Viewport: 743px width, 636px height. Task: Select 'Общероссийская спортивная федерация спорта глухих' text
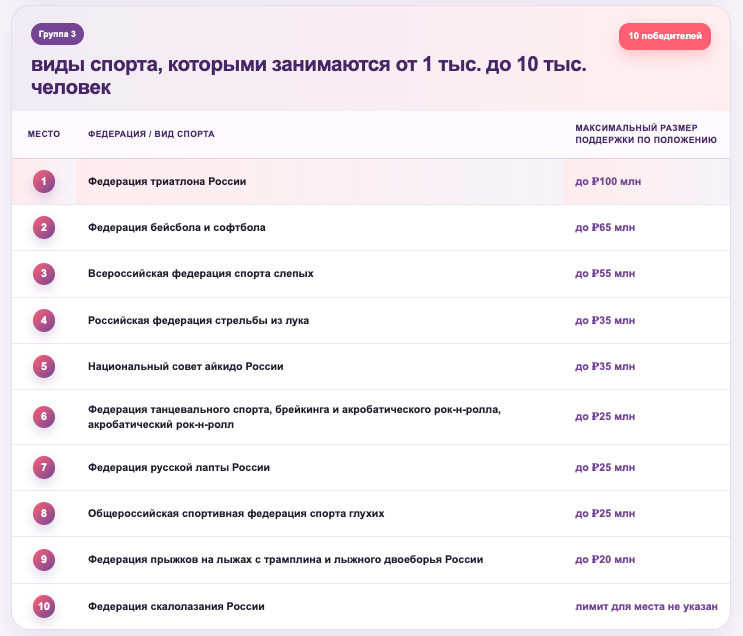[x=236, y=513]
